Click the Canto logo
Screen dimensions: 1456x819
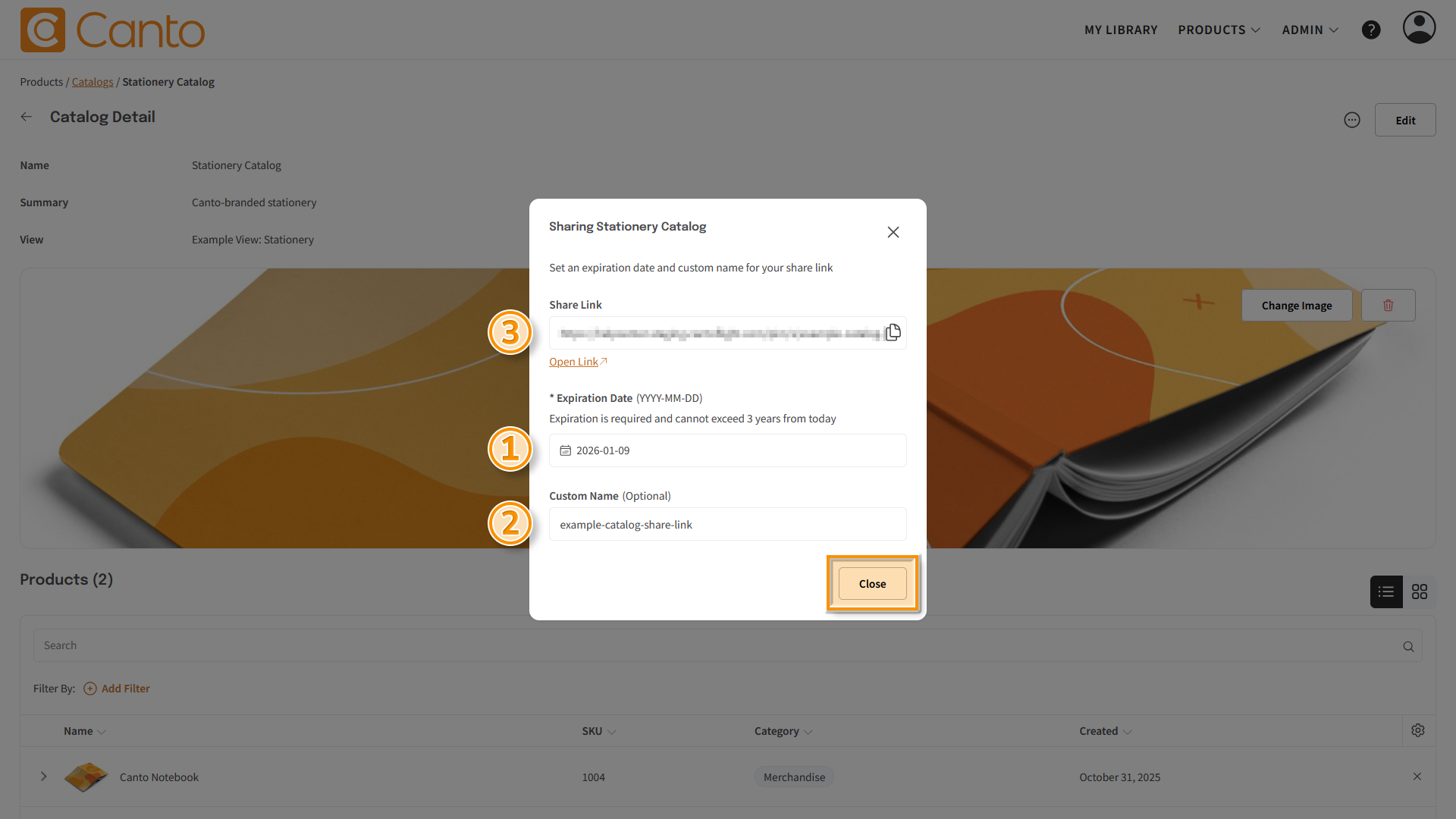(x=112, y=30)
